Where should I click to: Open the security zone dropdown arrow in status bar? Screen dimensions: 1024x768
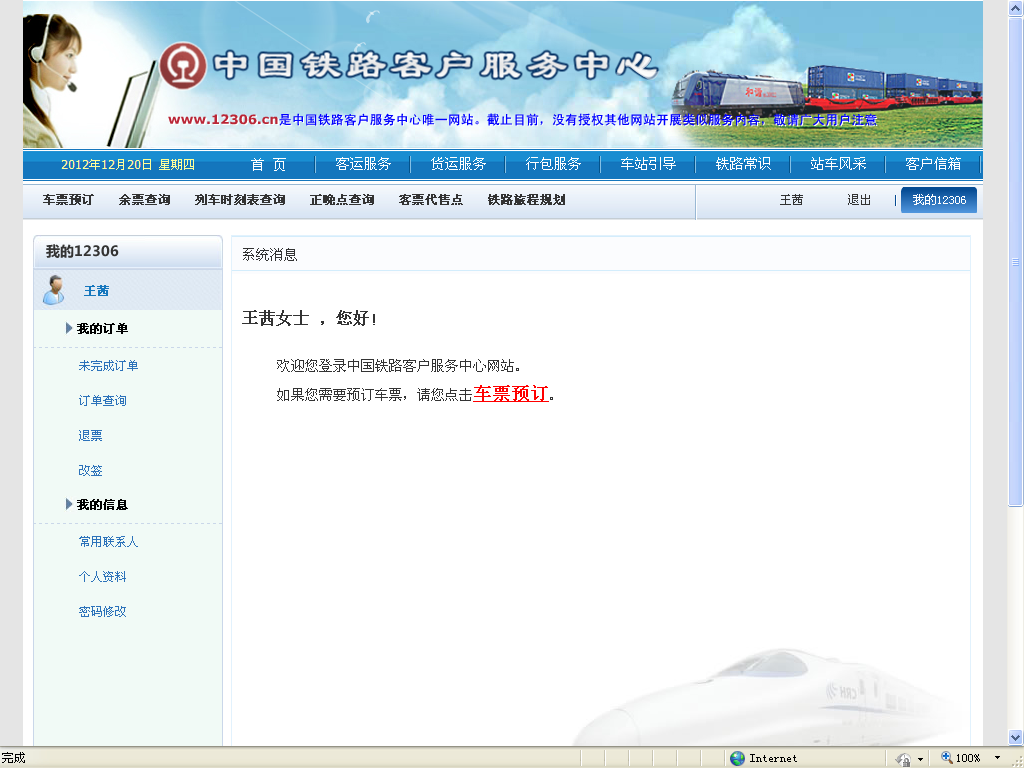(920, 759)
